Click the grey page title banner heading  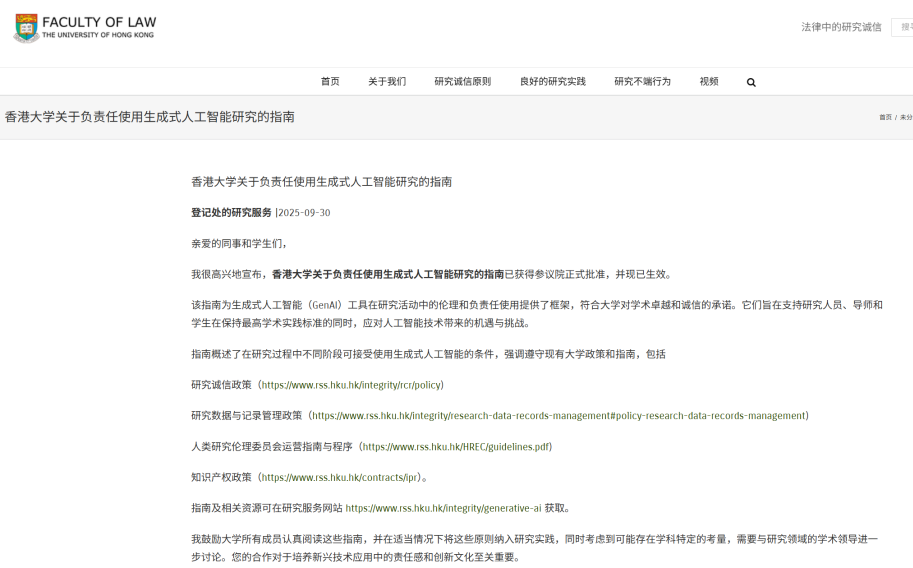click(x=150, y=117)
